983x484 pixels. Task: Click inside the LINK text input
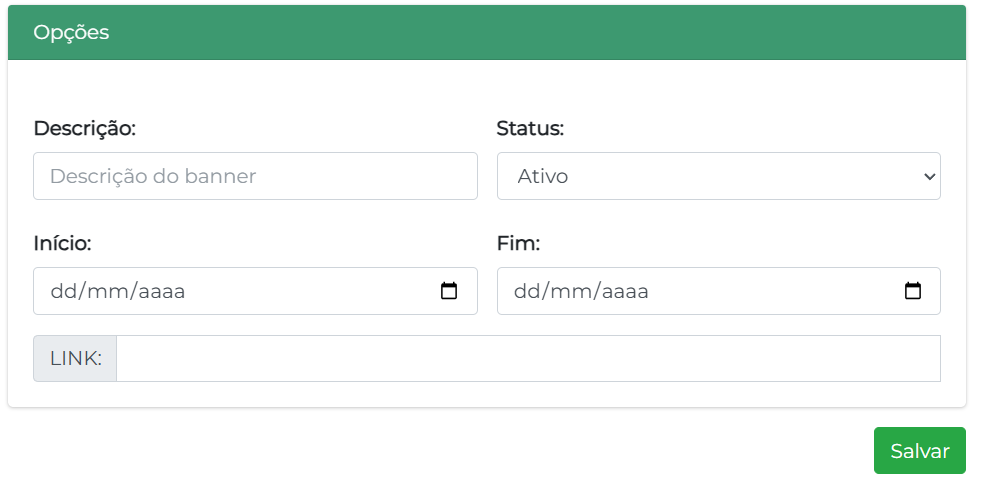(528, 358)
